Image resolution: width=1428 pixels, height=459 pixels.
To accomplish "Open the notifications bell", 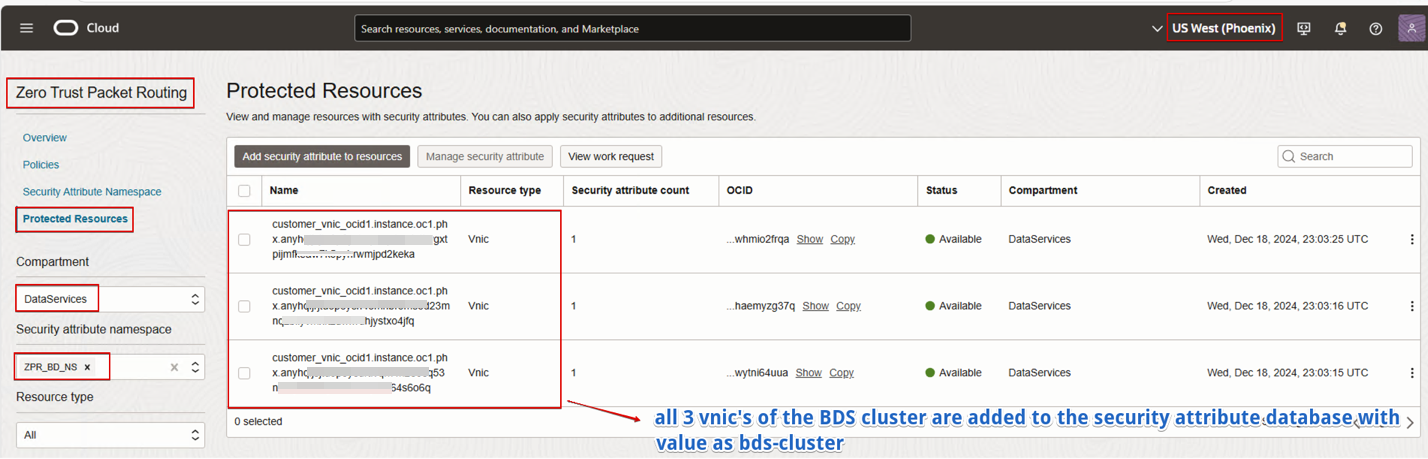I will (x=1340, y=29).
